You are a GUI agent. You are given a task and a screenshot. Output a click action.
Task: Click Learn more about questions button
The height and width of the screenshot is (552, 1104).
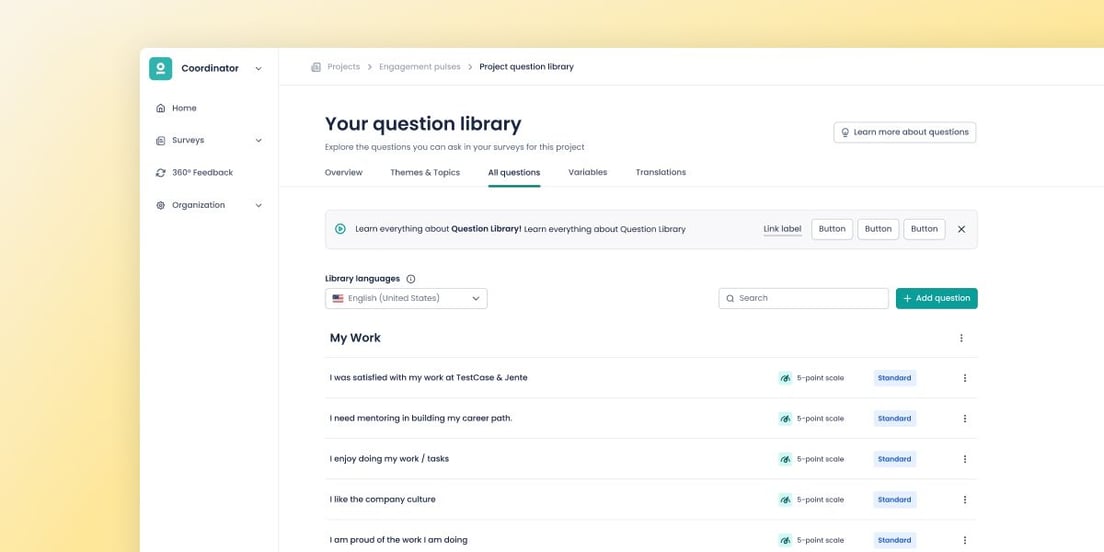coord(905,132)
